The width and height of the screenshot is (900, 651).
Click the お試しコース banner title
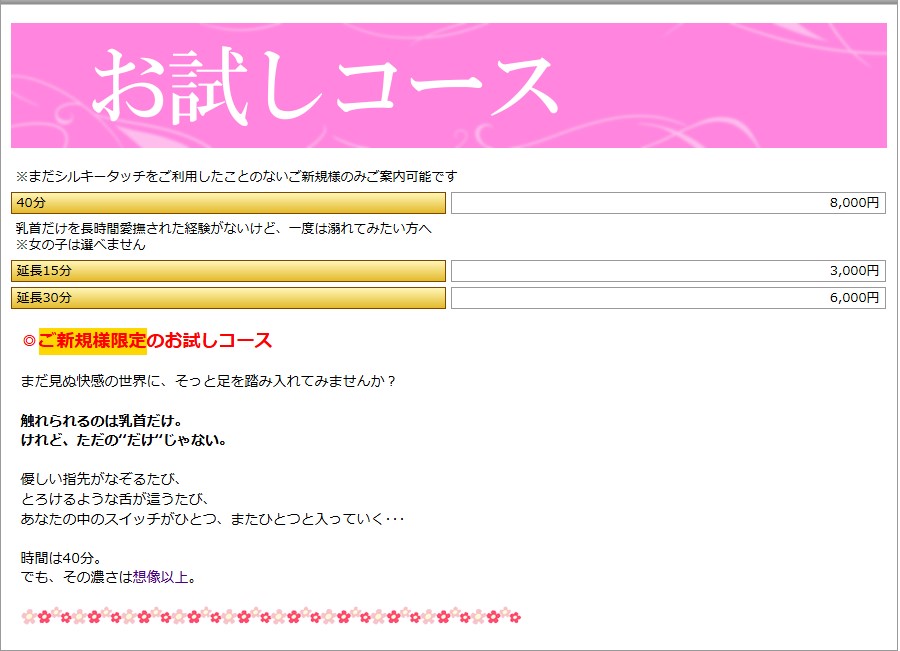click(x=325, y=86)
